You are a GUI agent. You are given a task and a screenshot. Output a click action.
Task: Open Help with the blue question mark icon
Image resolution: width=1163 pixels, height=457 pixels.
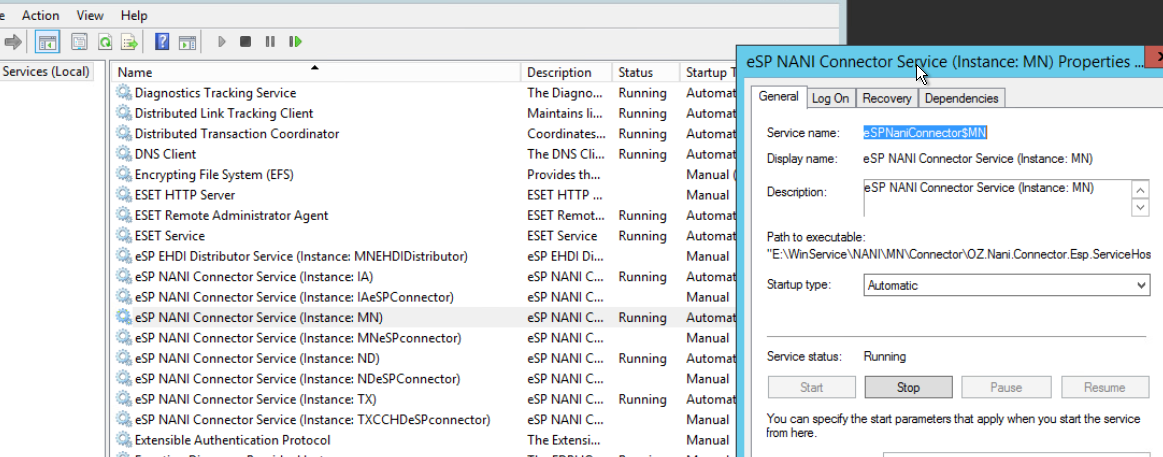coord(162,42)
